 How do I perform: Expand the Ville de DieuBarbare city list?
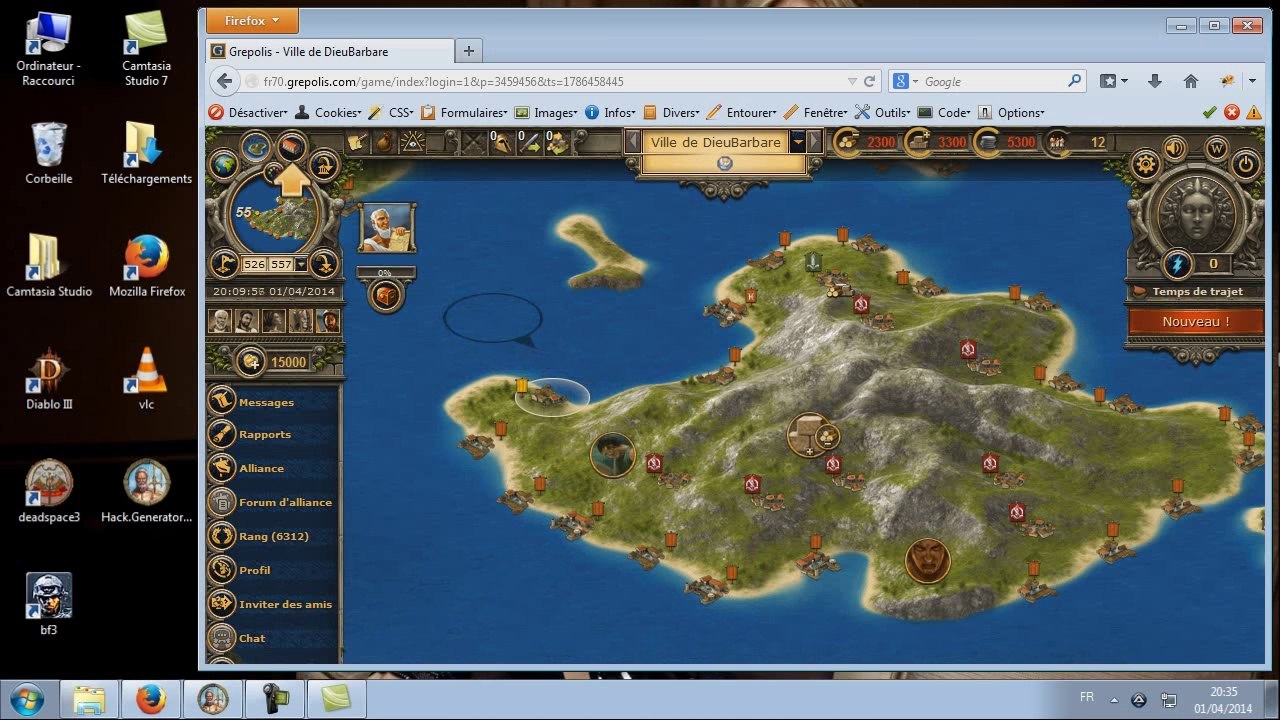[x=798, y=142]
